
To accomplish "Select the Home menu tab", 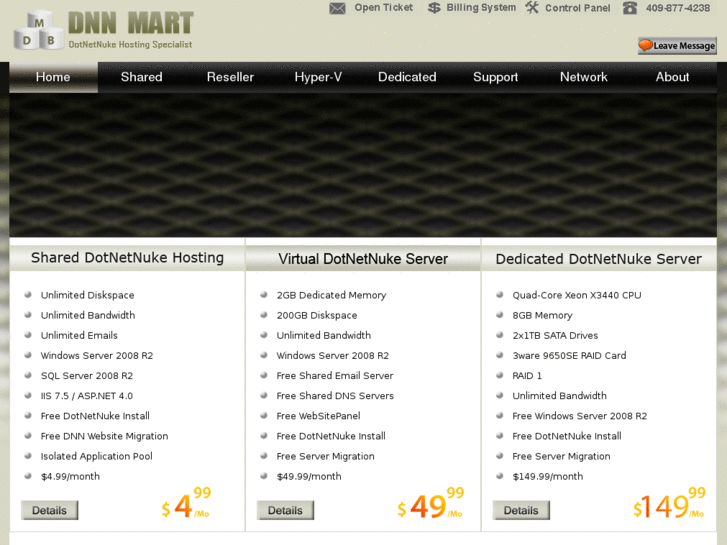I will [x=53, y=77].
